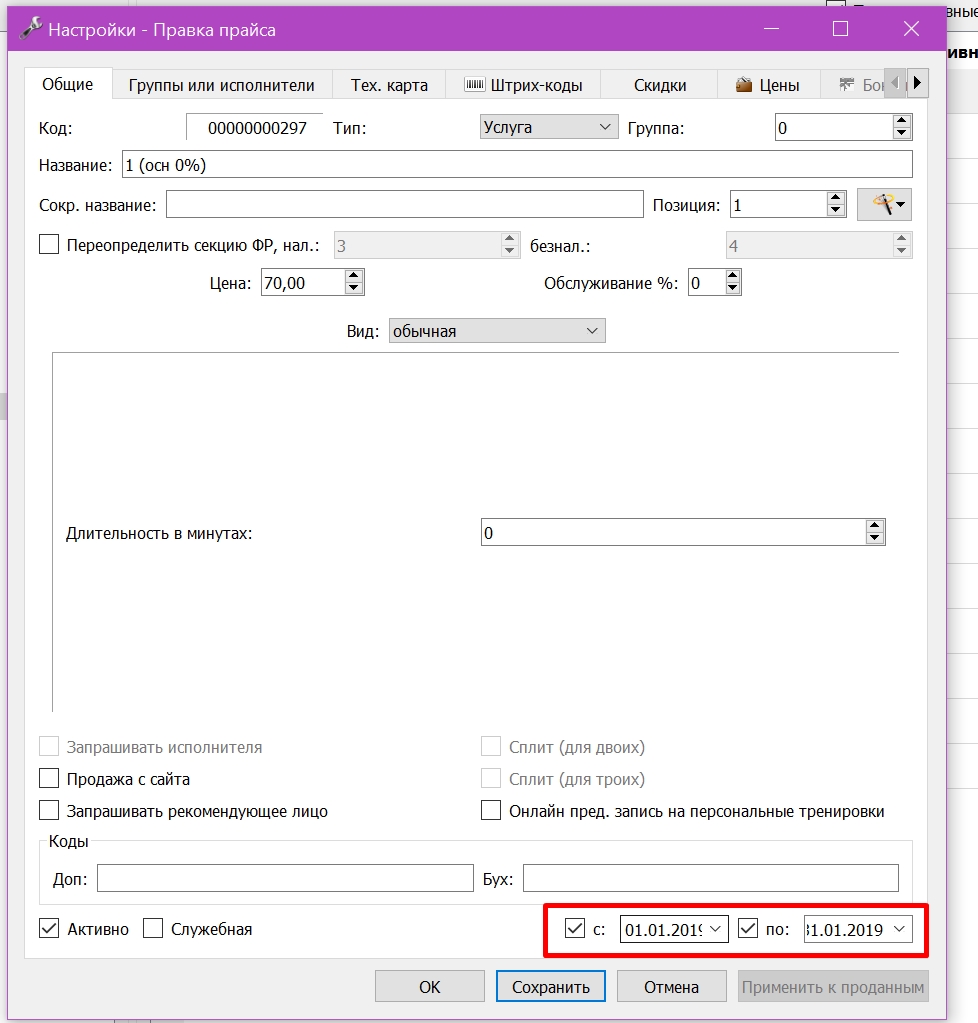Screen dimensions: 978x1023
Task: Open the Цены tab with briefcase icon
Action: click(768, 85)
